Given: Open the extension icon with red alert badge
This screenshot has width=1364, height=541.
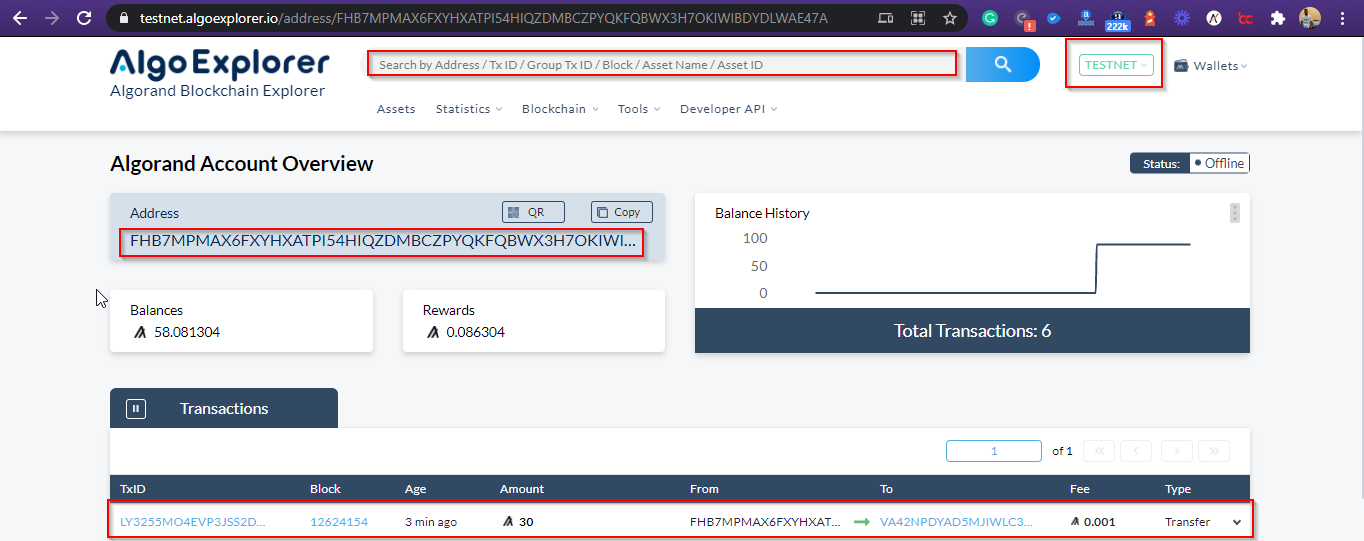Looking at the screenshot, I should tap(1022, 19).
